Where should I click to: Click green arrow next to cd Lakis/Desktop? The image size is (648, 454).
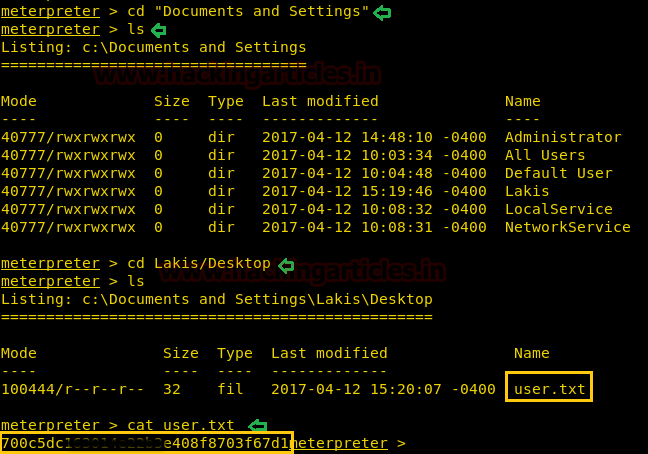(285, 264)
